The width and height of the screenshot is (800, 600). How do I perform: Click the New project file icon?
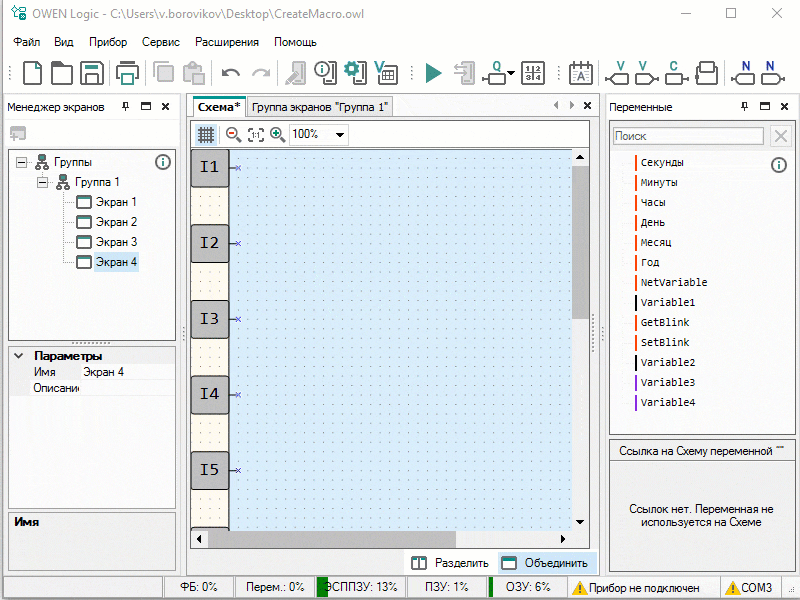click(x=33, y=73)
